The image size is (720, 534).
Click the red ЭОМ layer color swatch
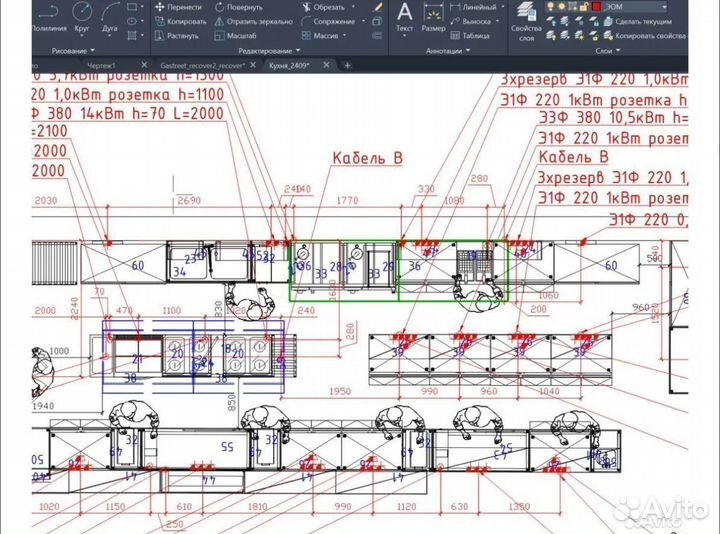pyautogui.click(x=596, y=7)
